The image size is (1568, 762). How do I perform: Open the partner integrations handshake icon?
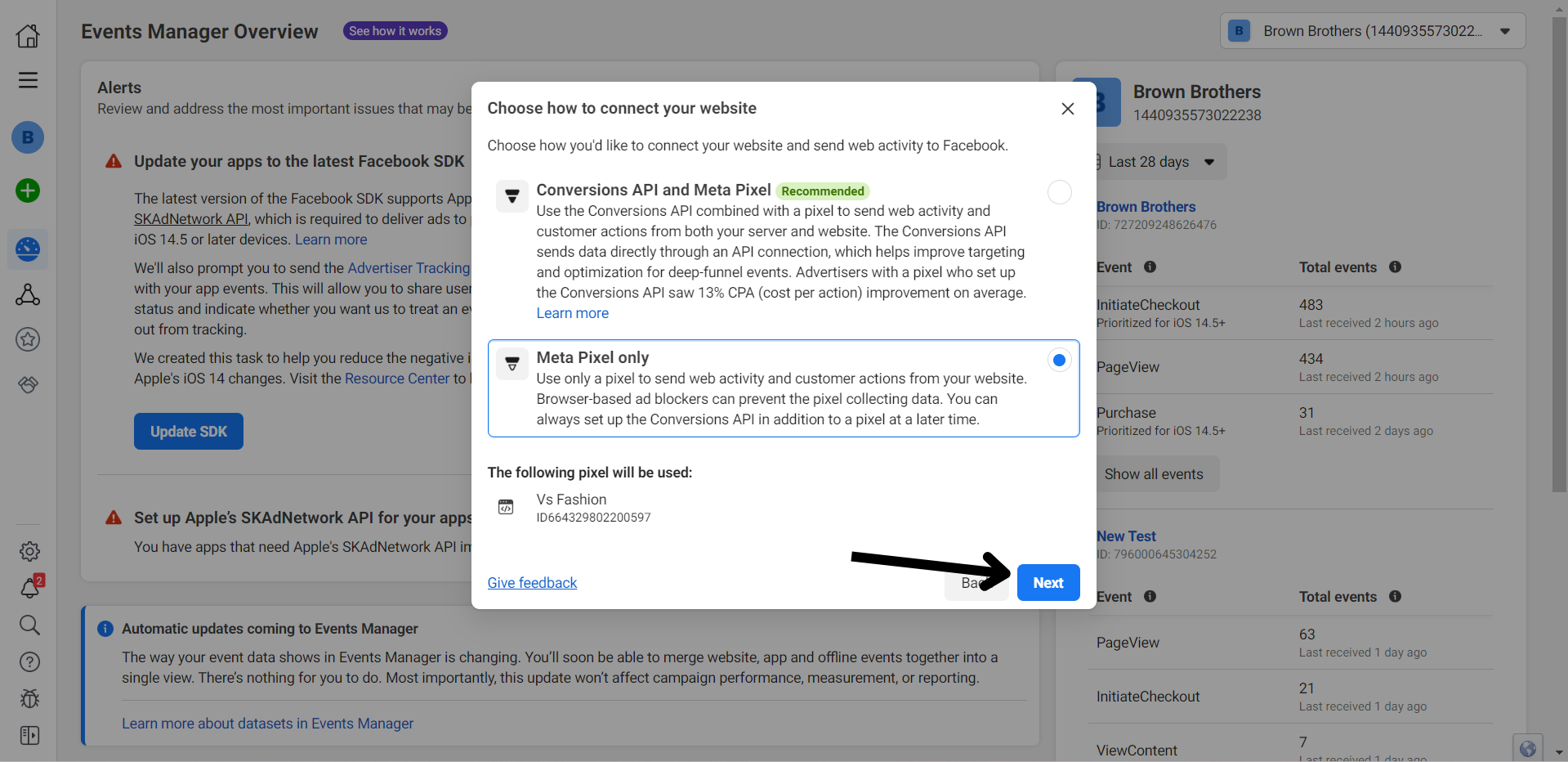(x=28, y=384)
